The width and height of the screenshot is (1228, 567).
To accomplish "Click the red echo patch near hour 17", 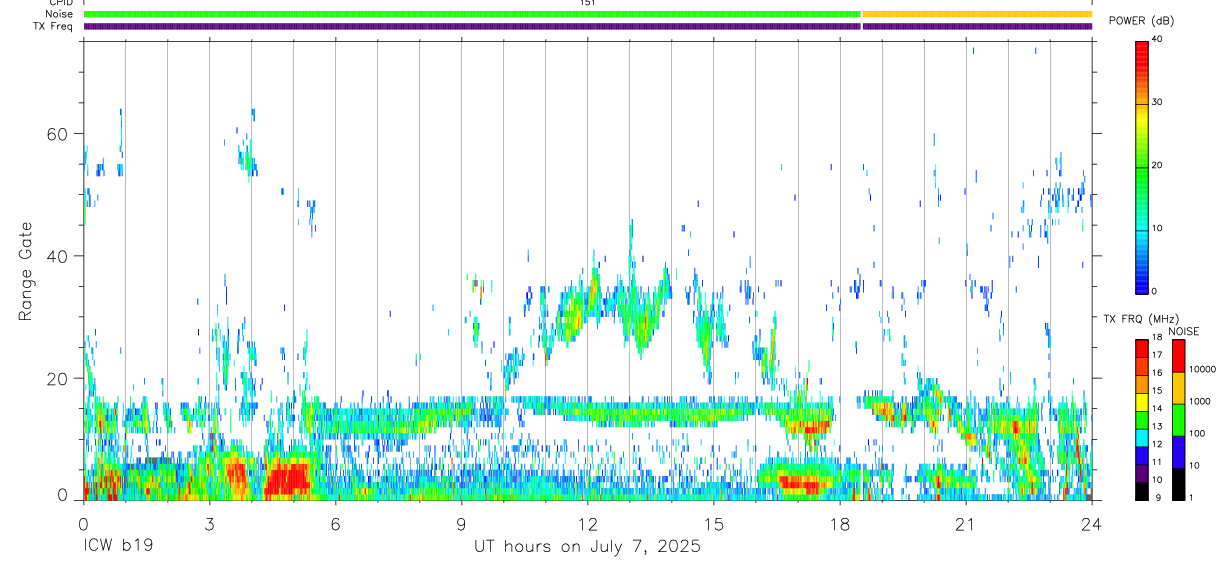I will click(x=802, y=485).
